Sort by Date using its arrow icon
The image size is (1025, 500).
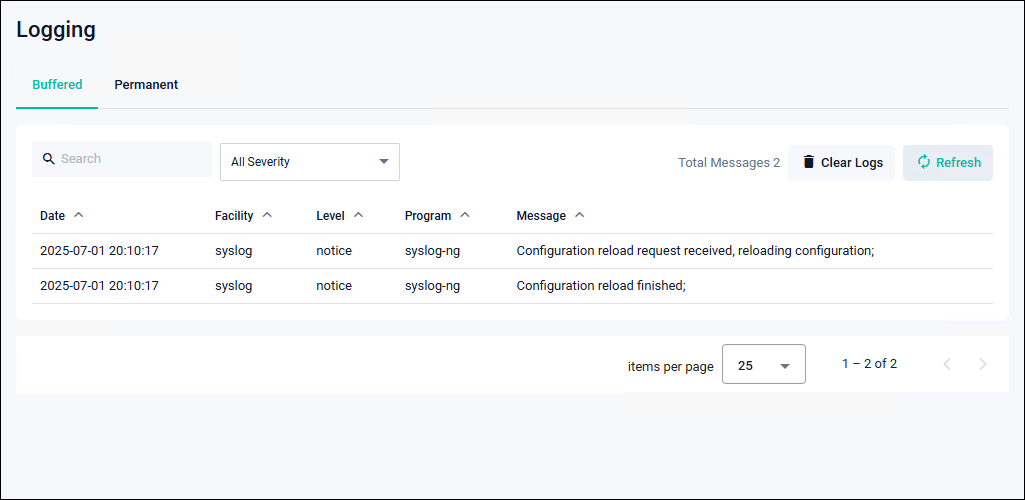(x=79, y=215)
